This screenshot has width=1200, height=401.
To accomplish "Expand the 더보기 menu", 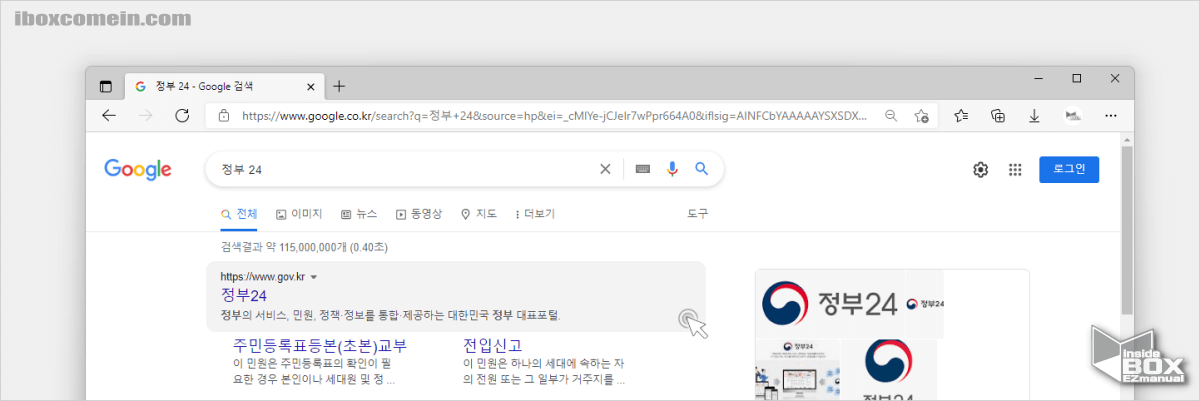I will 535,214.
